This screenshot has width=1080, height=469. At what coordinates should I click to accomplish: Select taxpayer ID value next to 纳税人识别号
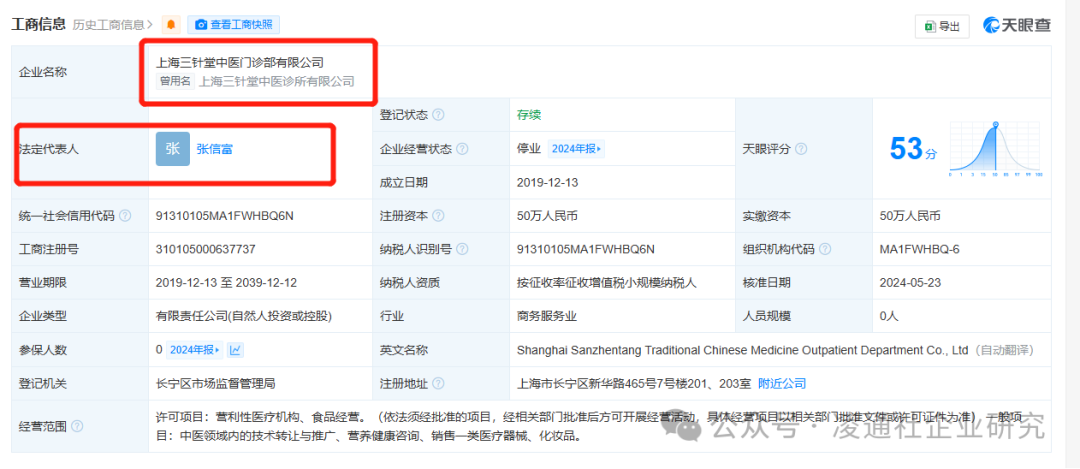point(586,249)
